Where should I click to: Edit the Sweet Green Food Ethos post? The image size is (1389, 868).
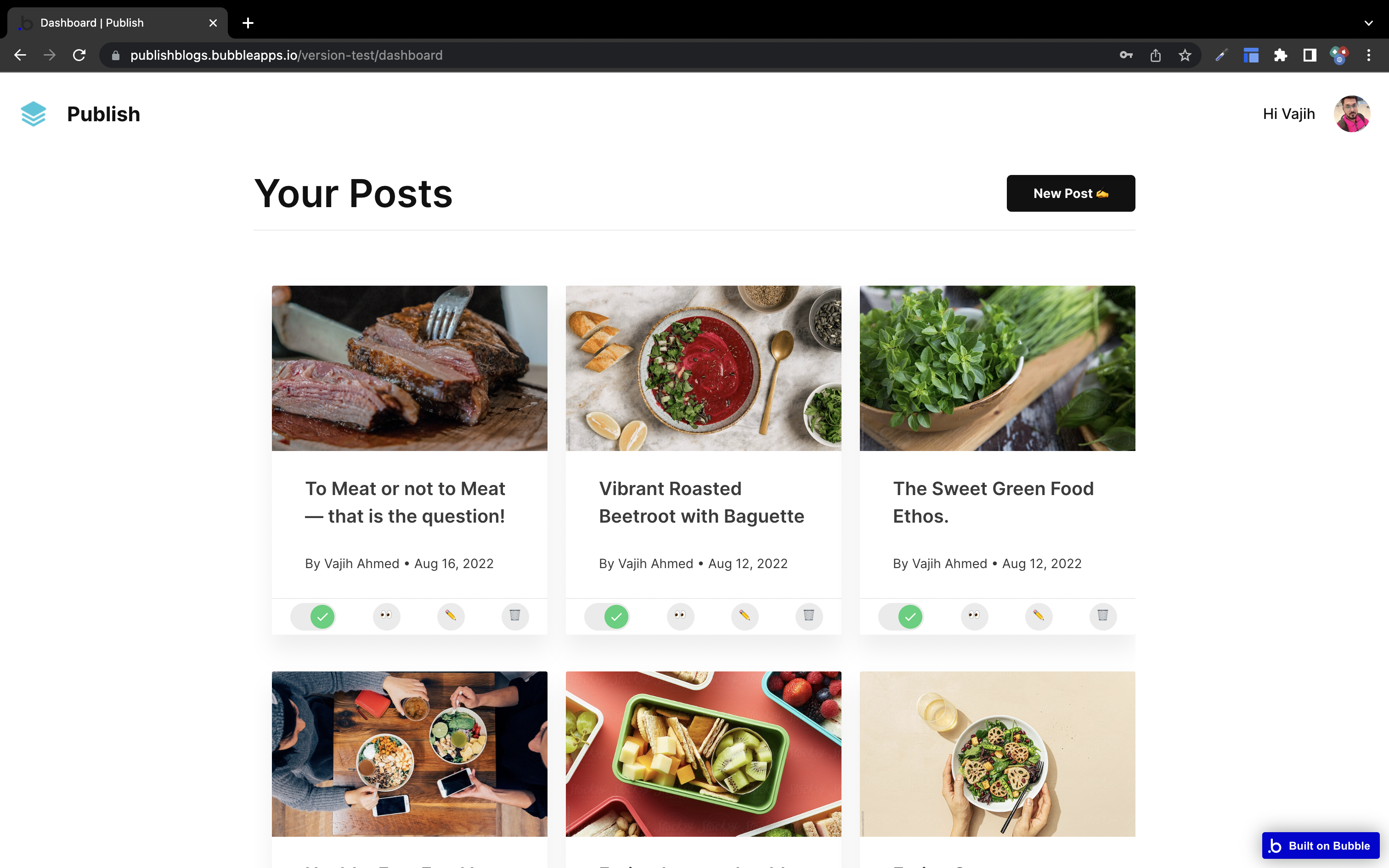1039,616
